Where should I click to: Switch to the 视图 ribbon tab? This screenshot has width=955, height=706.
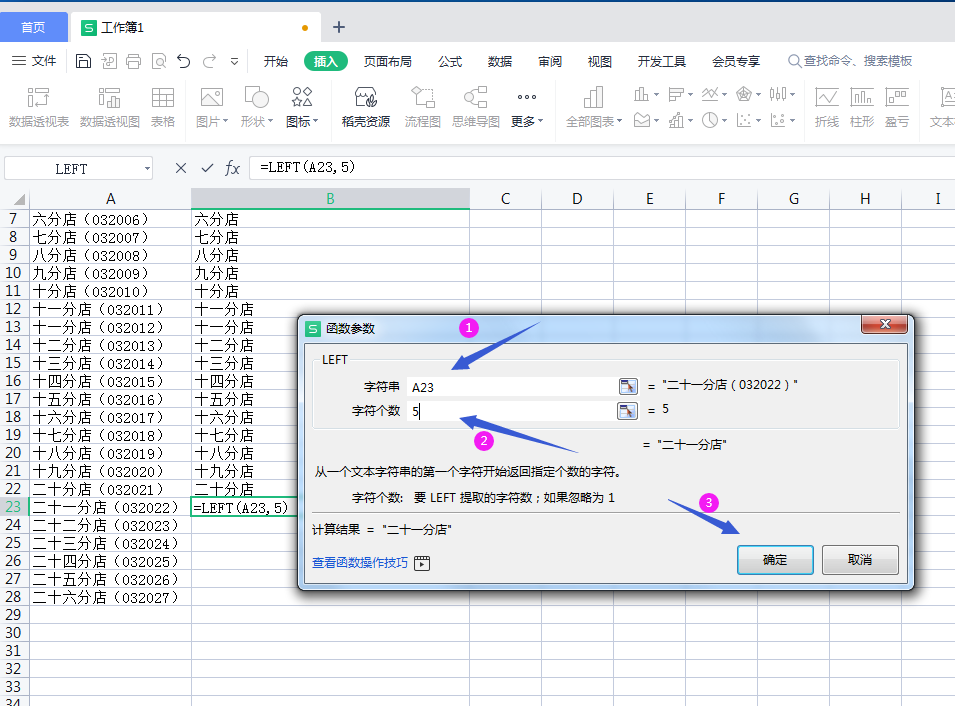tap(600, 62)
